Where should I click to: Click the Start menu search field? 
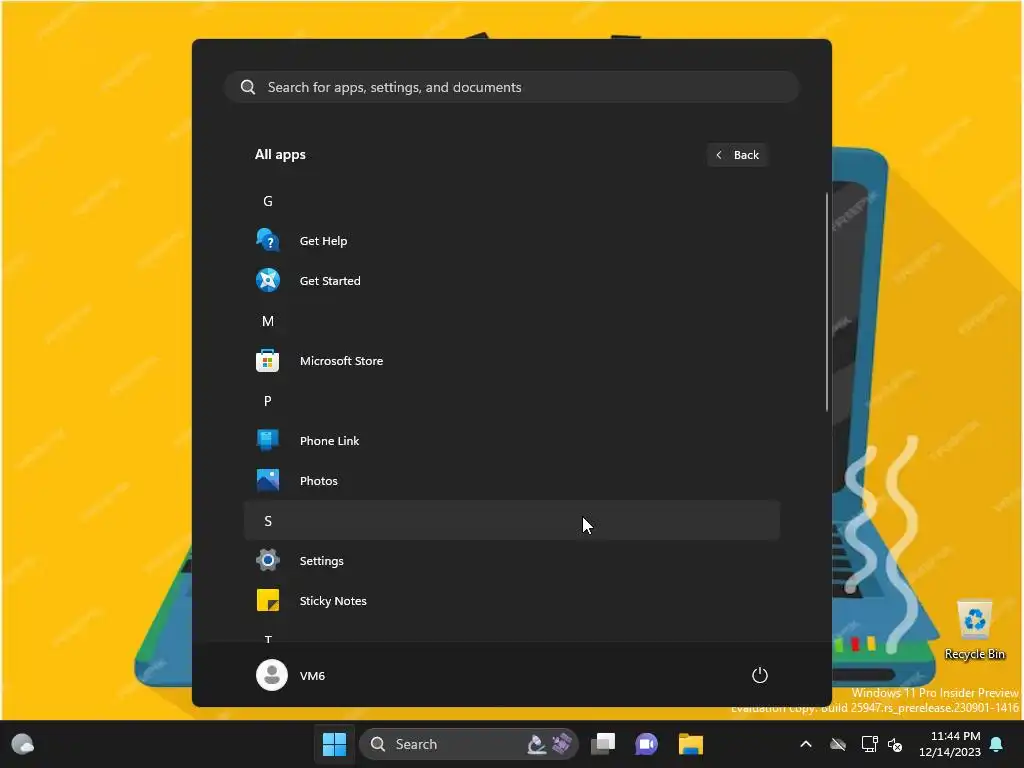tap(512, 87)
